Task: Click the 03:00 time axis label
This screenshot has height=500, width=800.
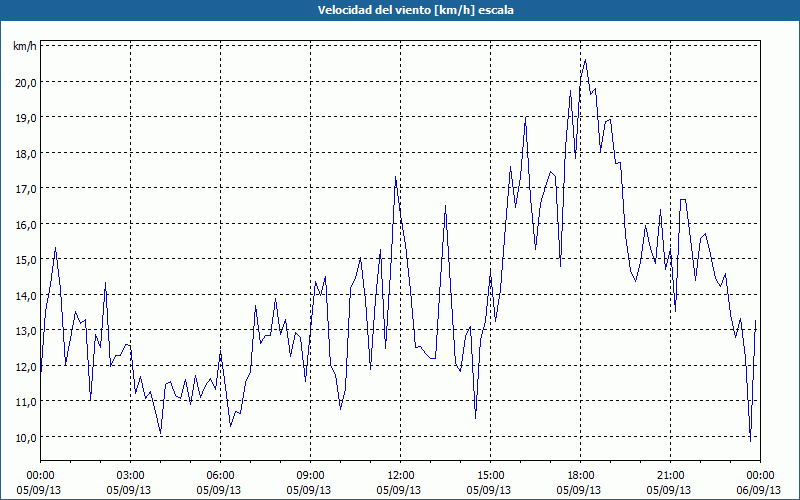Action: 131,476
